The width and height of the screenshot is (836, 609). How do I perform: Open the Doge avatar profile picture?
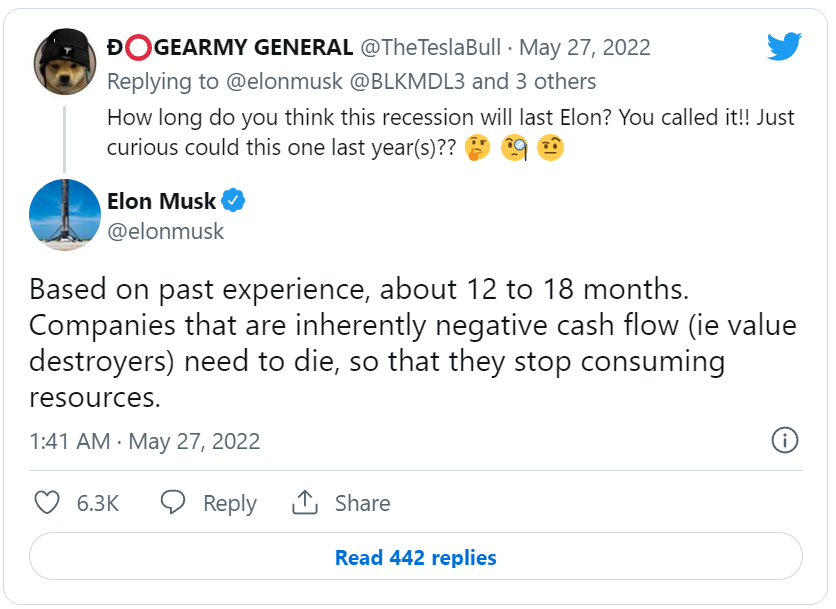click(x=64, y=62)
